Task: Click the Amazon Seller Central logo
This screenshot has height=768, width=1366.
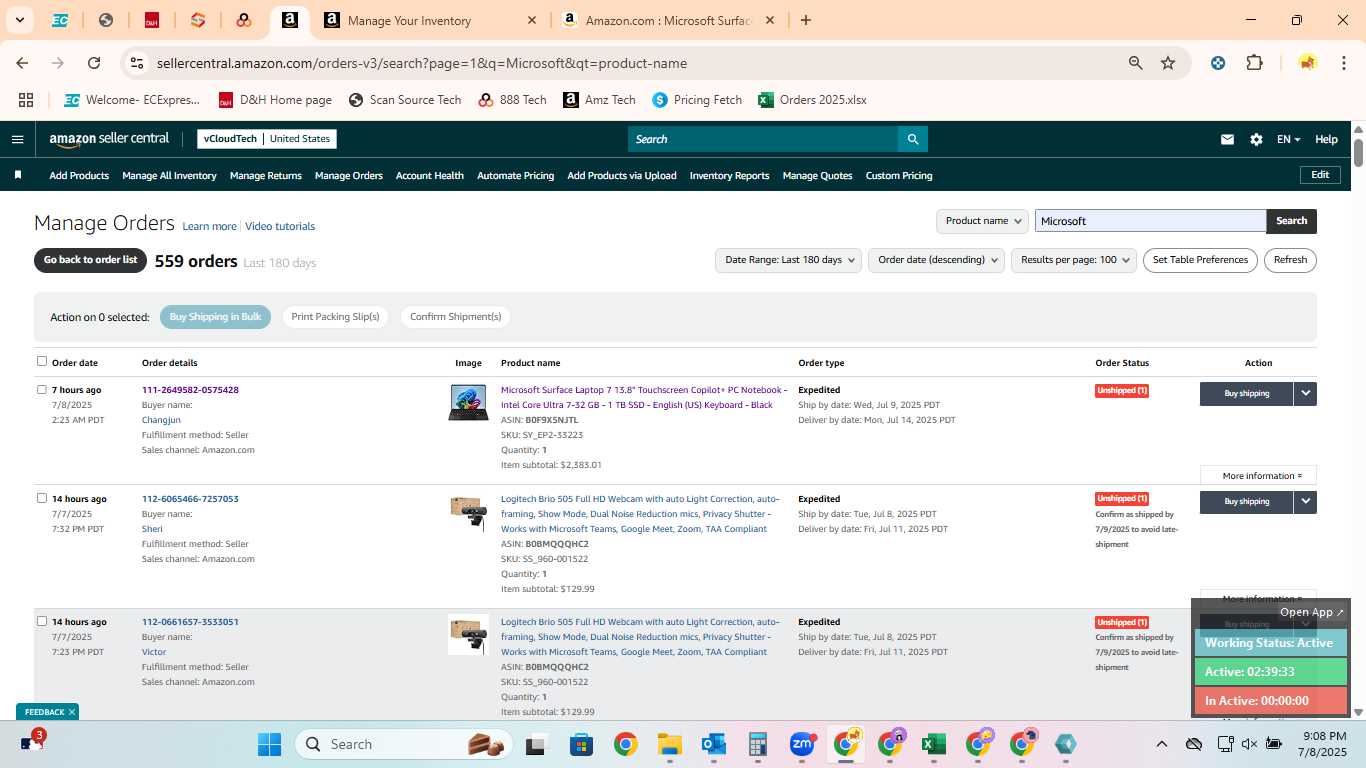Action: pos(109,139)
